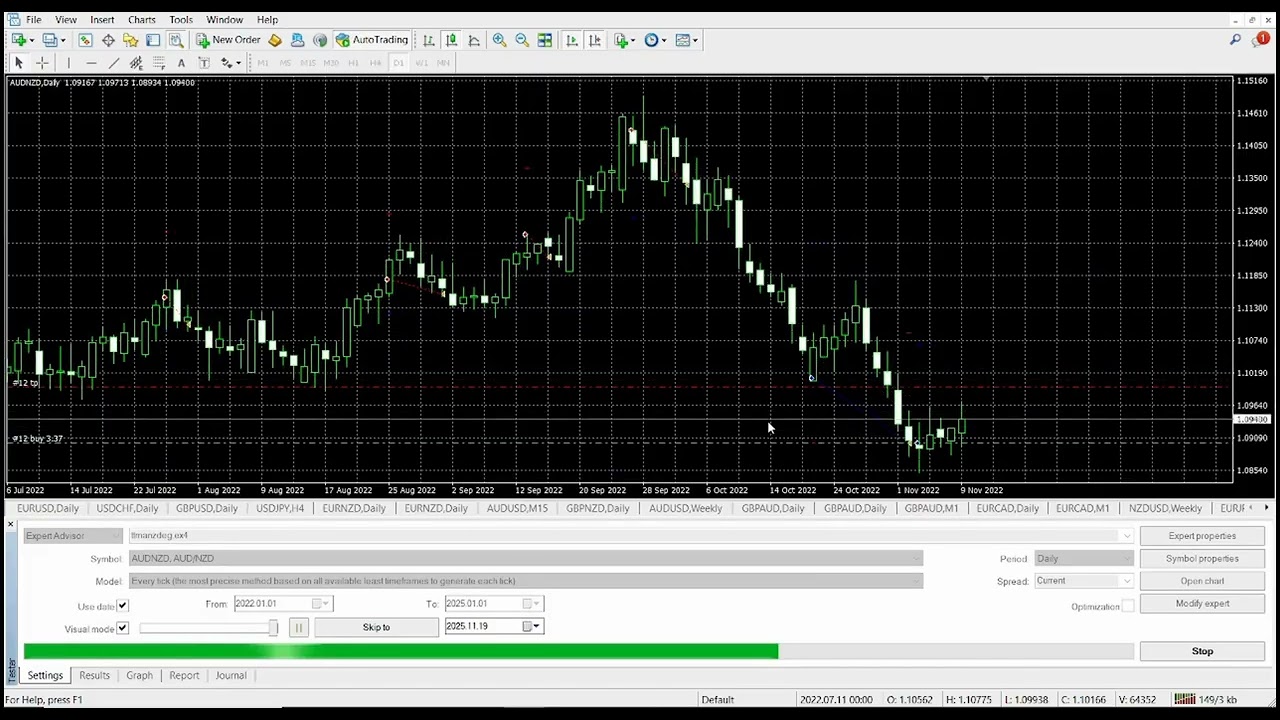Click the green tester progress bar
The width and height of the screenshot is (1280, 720).
[x=400, y=652]
